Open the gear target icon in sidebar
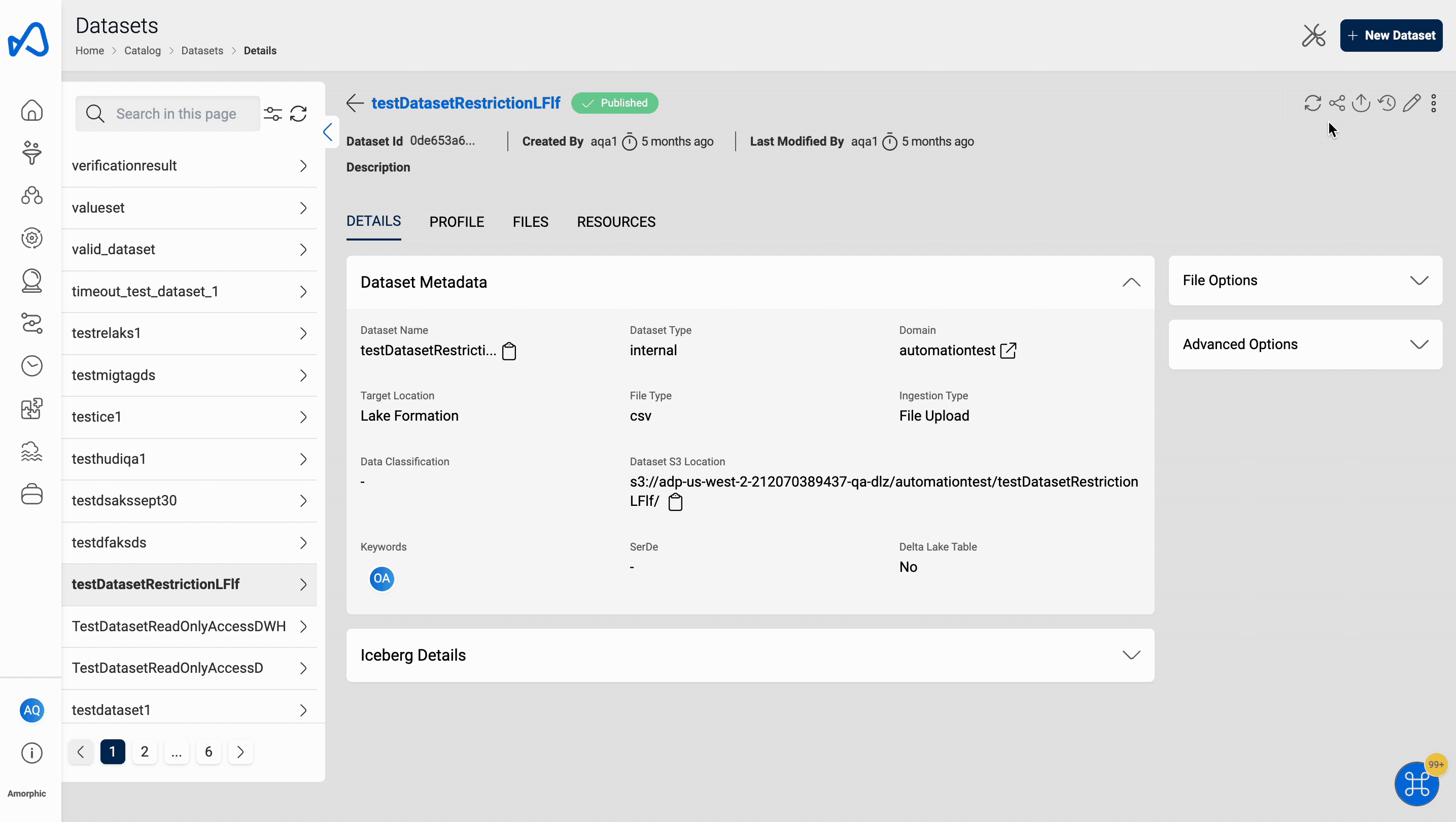 click(x=31, y=238)
